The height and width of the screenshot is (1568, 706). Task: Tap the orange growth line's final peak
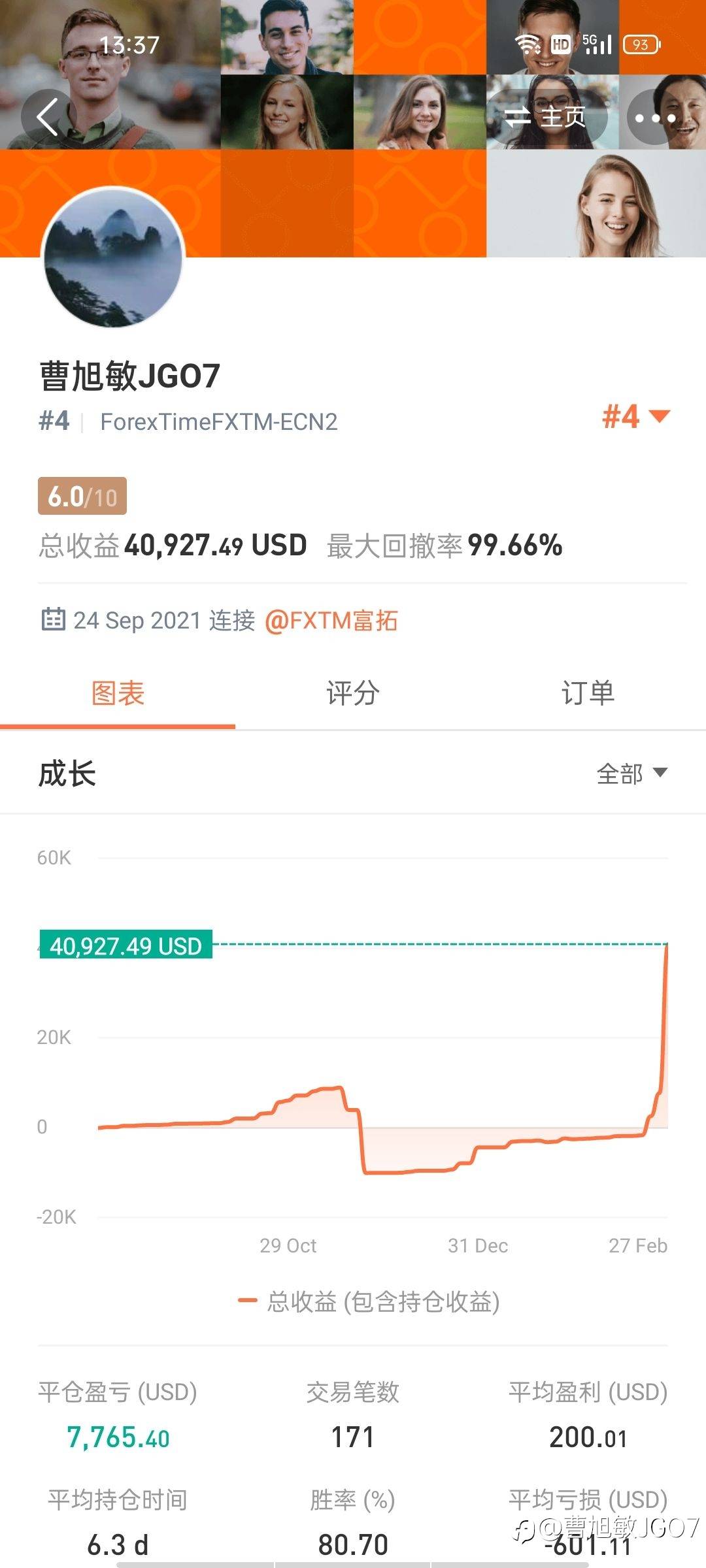click(666, 947)
